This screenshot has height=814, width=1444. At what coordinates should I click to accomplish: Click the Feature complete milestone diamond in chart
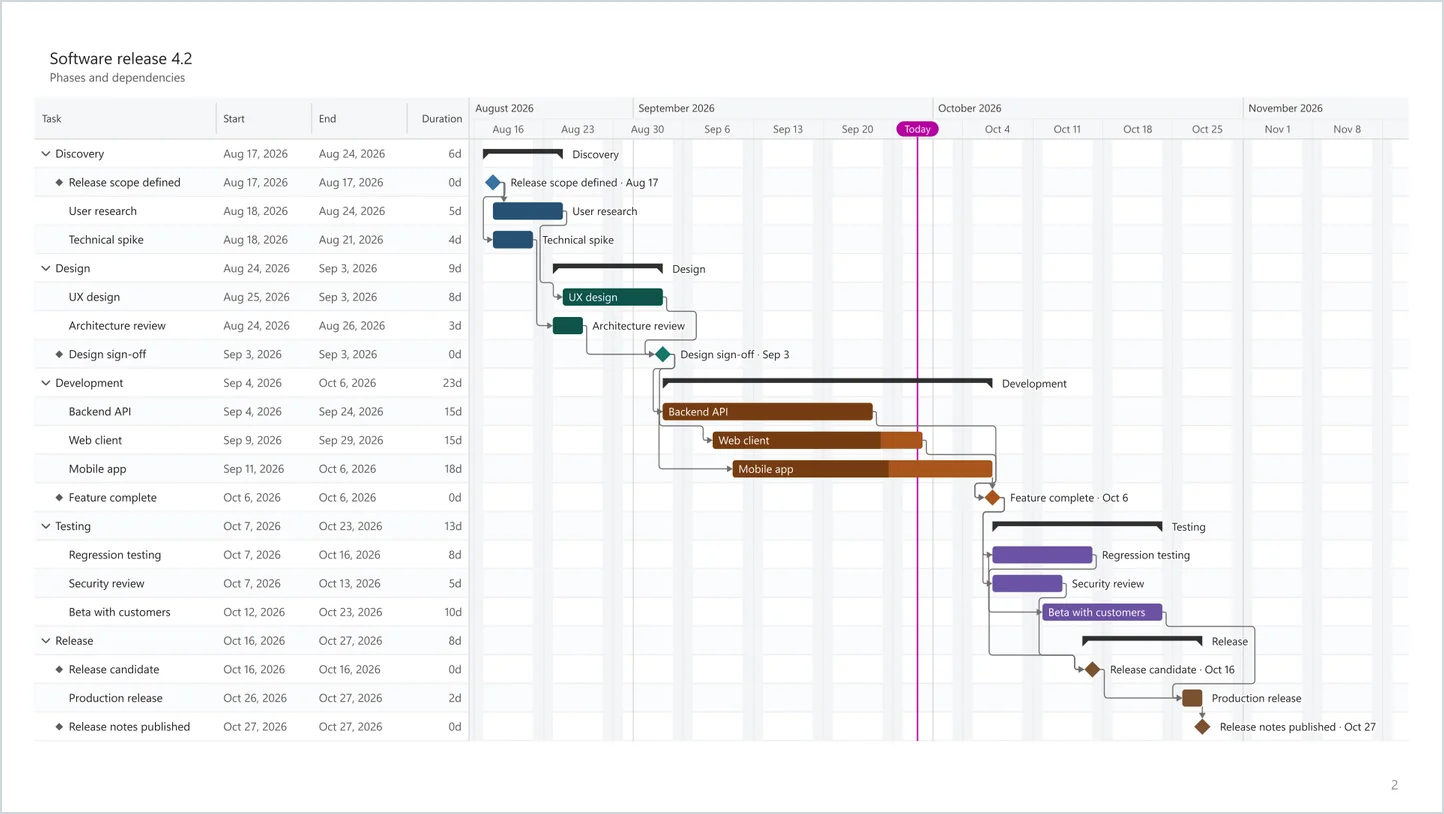pos(992,498)
